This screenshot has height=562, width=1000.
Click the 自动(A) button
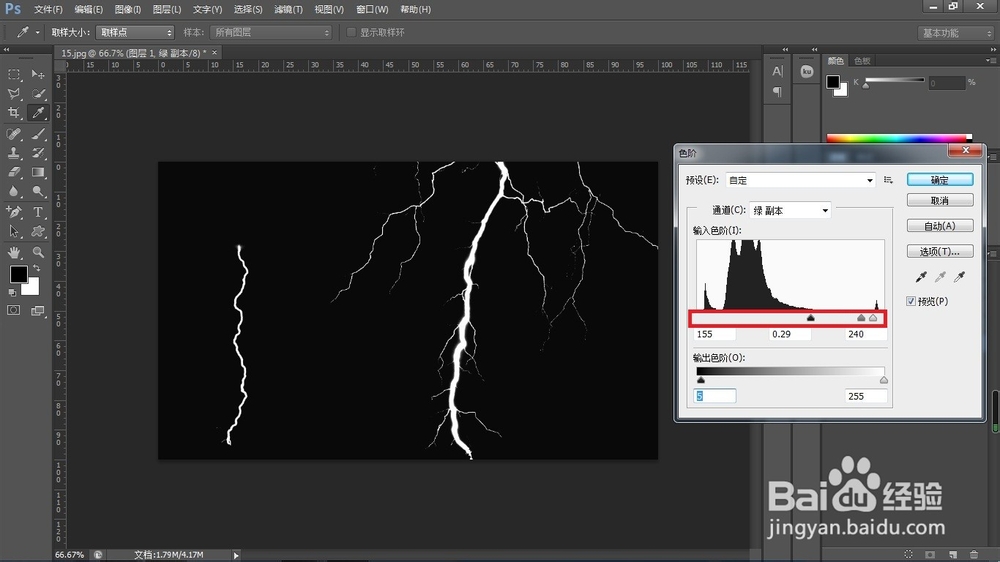(940, 226)
